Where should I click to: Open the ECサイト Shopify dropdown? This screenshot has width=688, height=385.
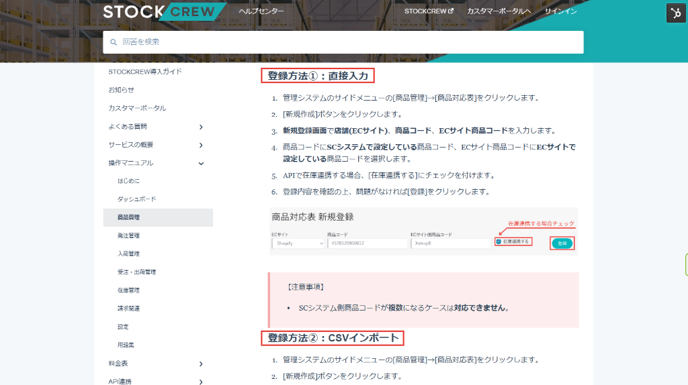pyautogui.click(x=298, y=243)
